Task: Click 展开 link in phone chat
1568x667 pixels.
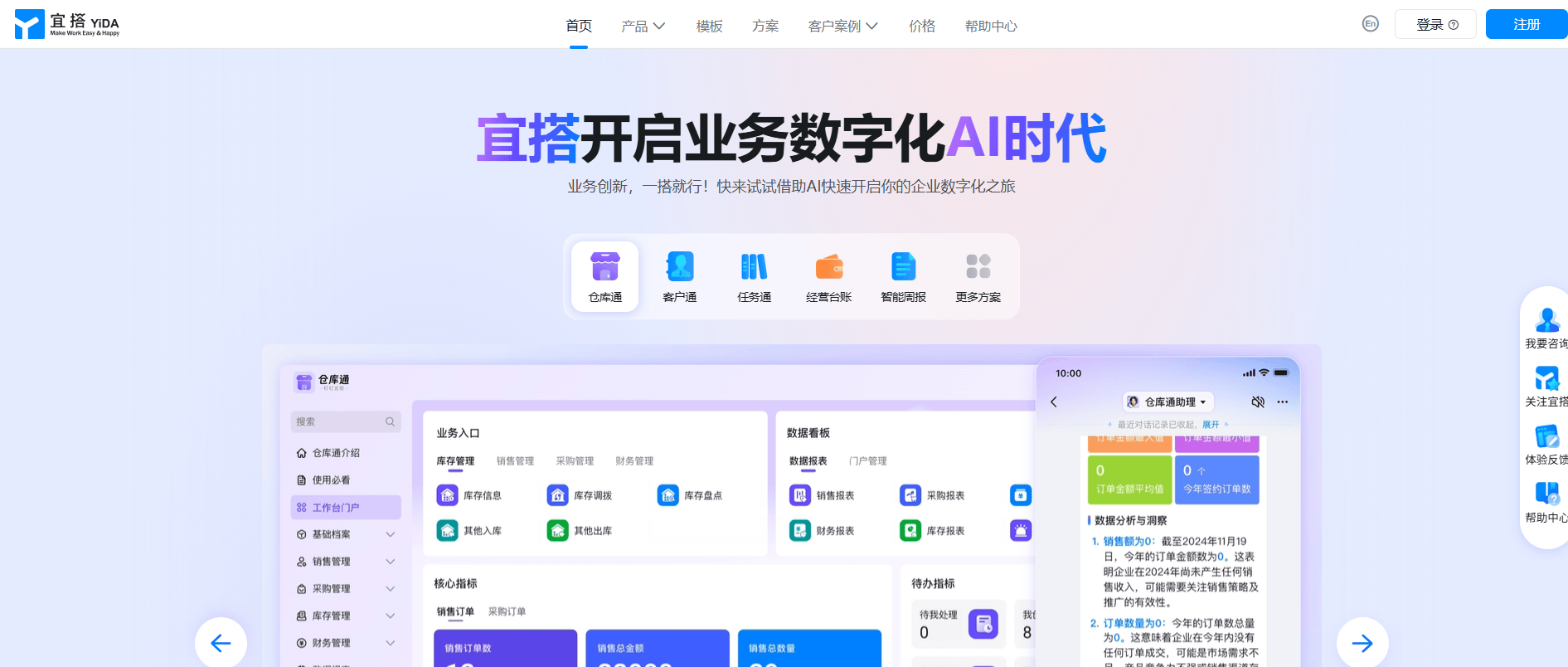Action: [x=1211, y=424]
